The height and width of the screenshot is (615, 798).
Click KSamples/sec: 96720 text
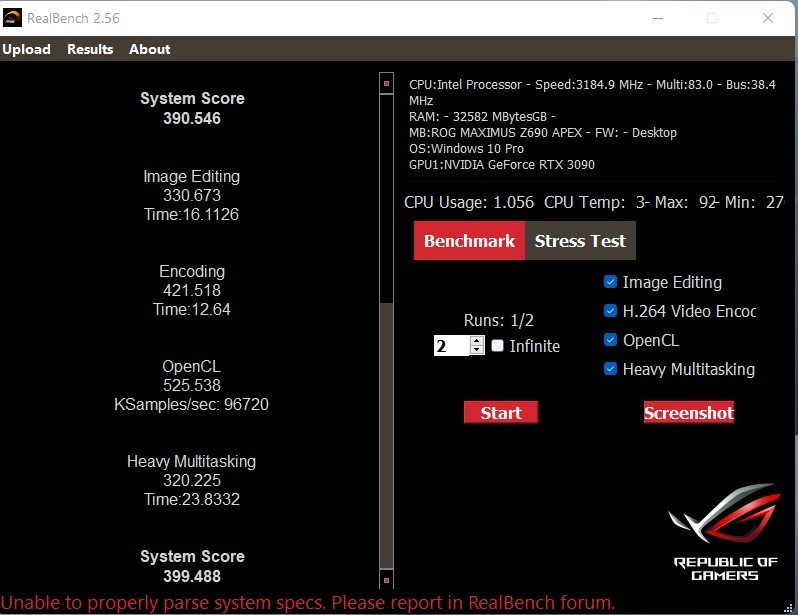coord(191,404)
